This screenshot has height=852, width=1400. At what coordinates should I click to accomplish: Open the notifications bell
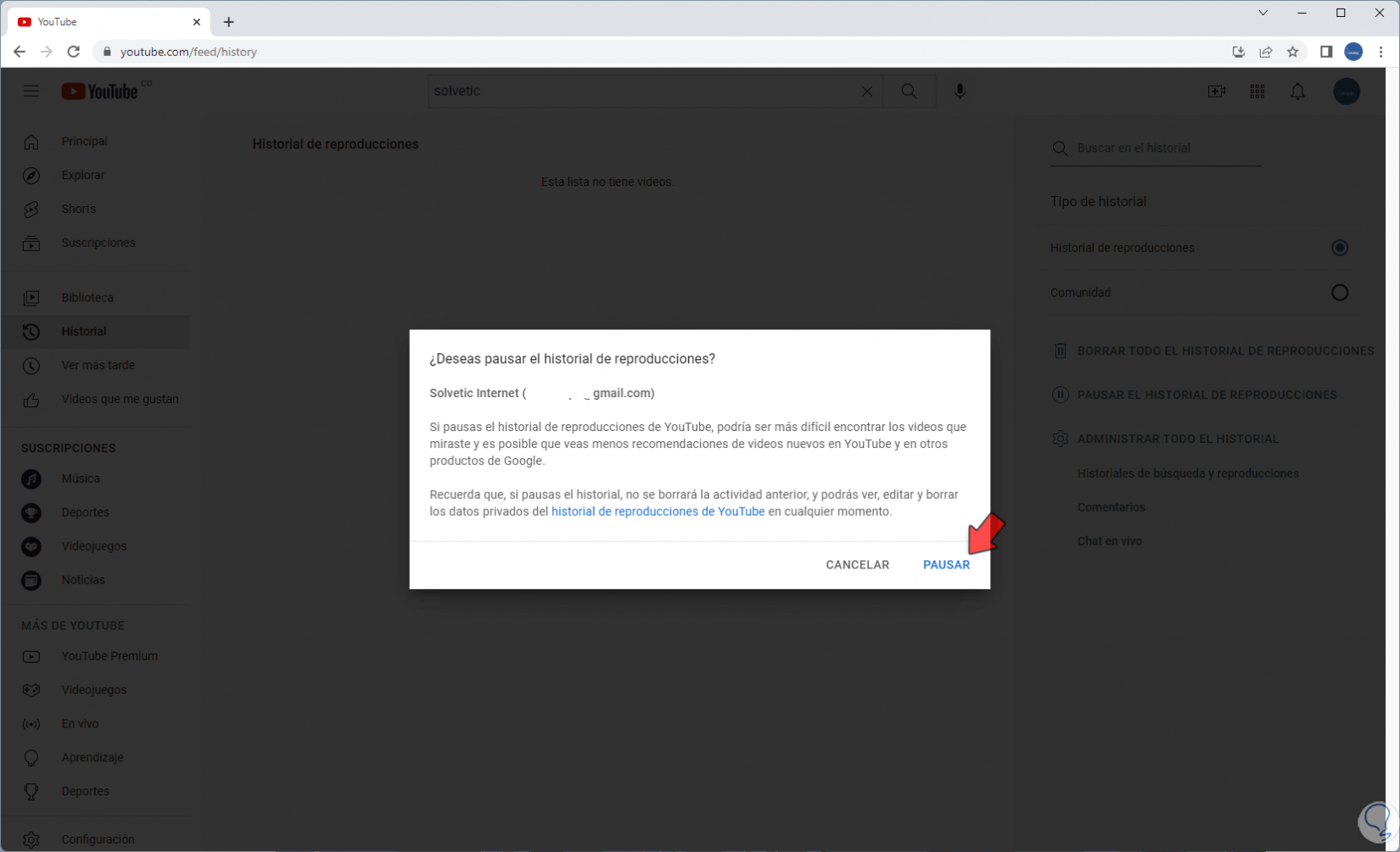[1298, 92]
